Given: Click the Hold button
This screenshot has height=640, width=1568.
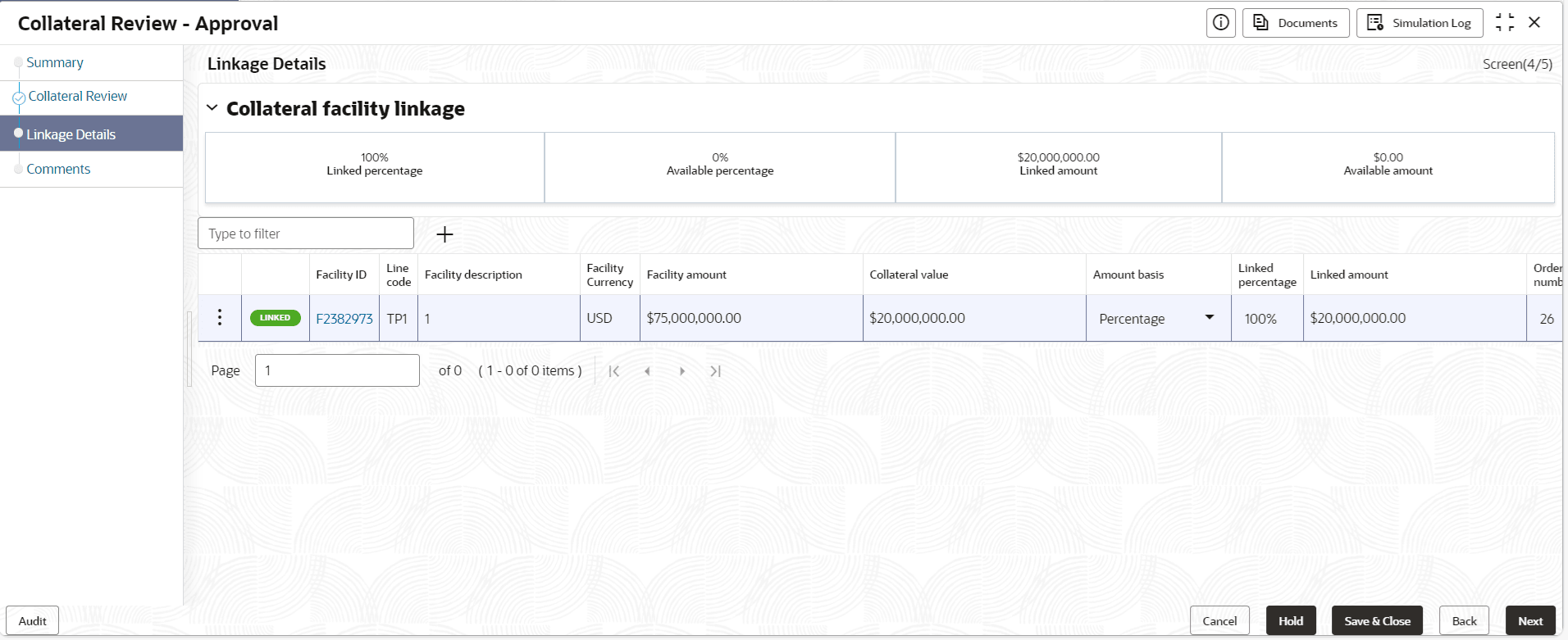Looking at the screenshot, I should (1291, 621).
